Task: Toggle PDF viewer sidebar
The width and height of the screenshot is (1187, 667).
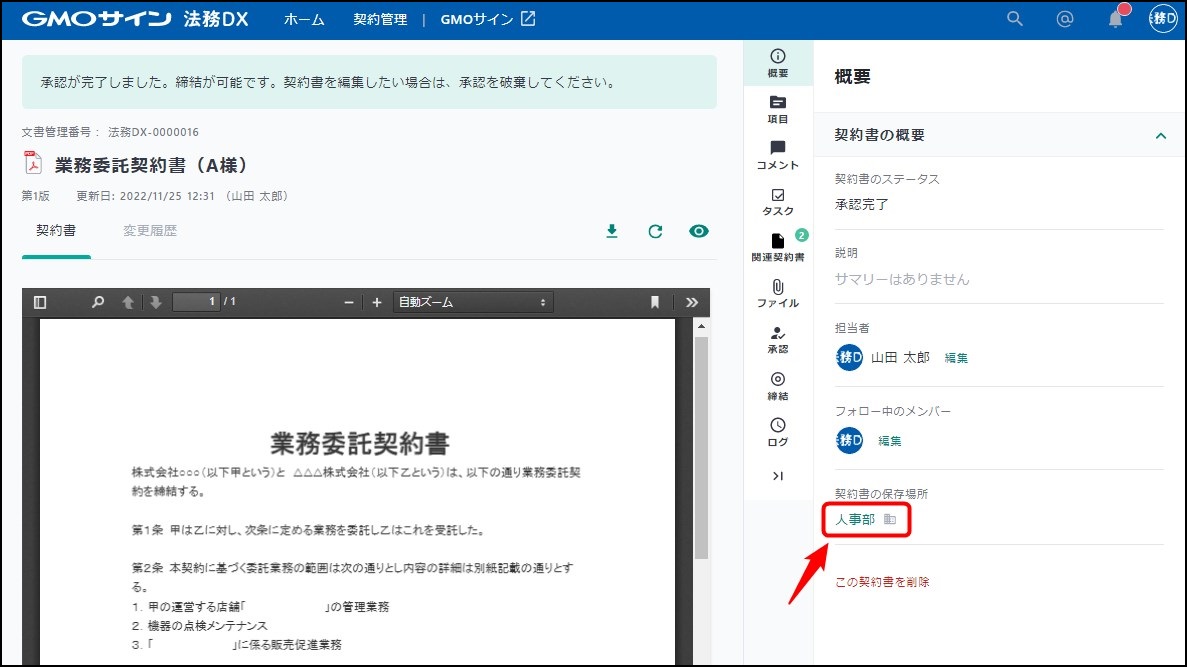Action: tap(40, 302)
